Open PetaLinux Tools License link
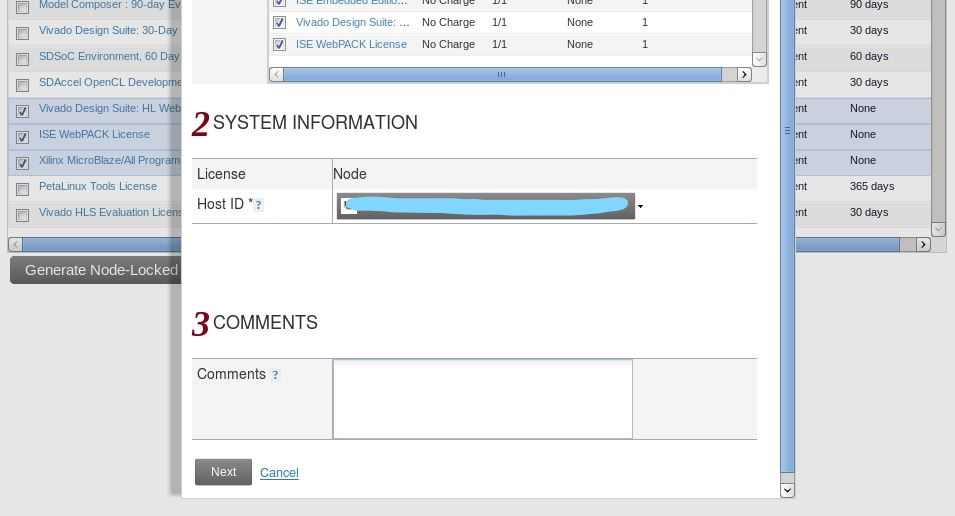 pos(97,186)
